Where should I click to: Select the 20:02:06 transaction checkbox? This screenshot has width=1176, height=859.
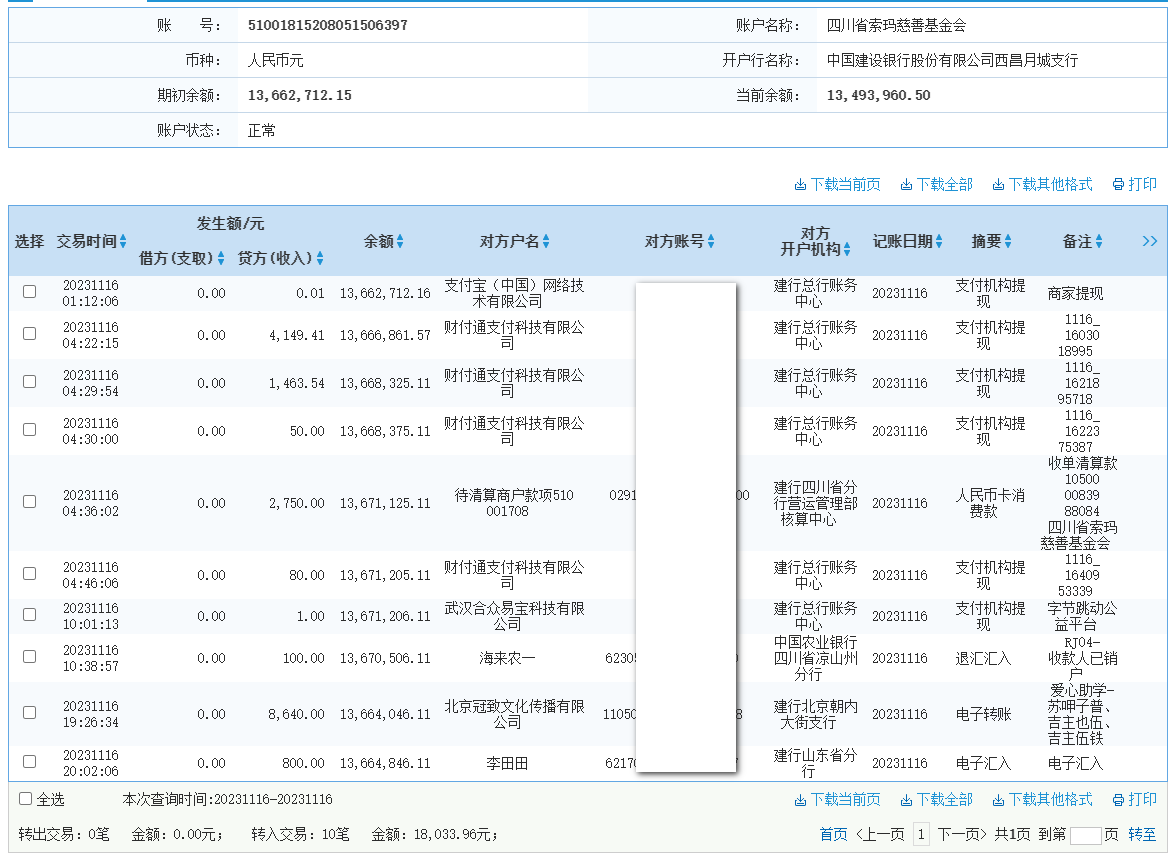(x=29, y=762)
